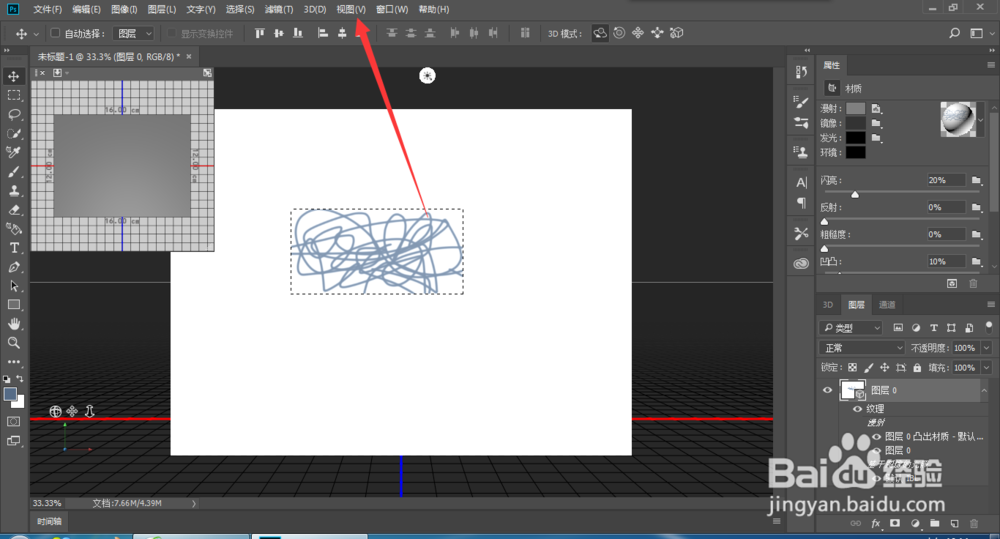This screenshot has width=1000, height=539.
Task: Toggle eye of 图层 0 凸出材质 texture
Action: [877, 437]
